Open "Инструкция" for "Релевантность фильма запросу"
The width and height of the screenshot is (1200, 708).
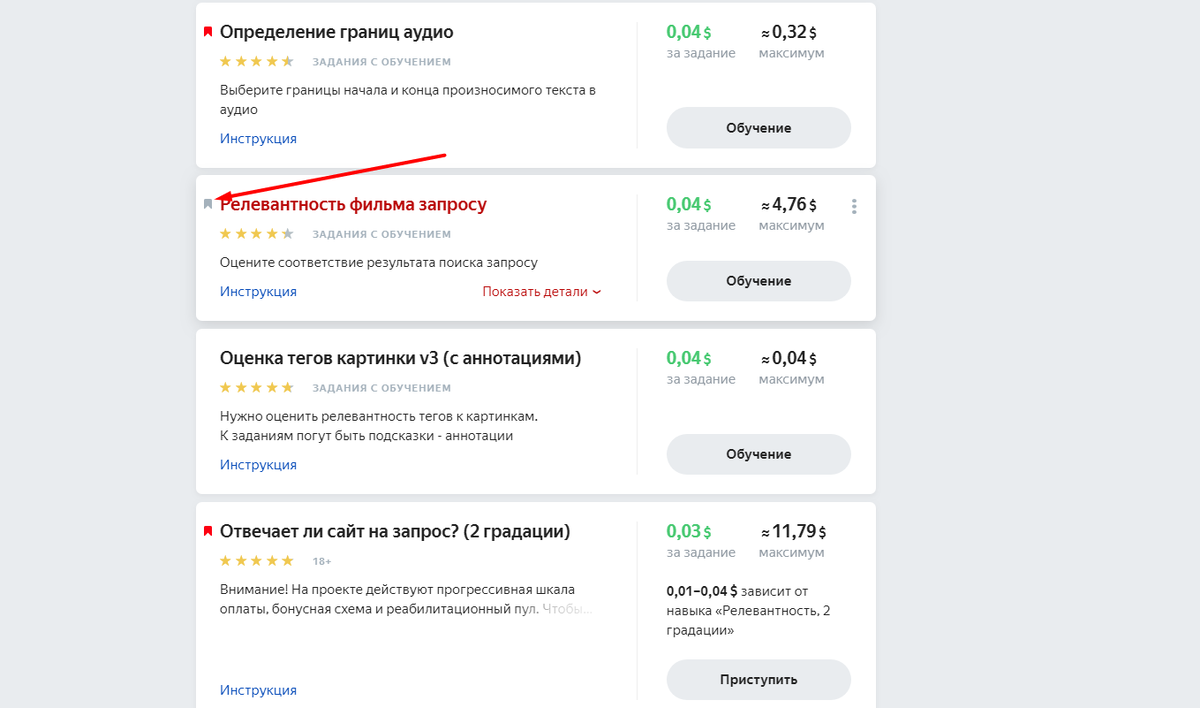point(258,292)
